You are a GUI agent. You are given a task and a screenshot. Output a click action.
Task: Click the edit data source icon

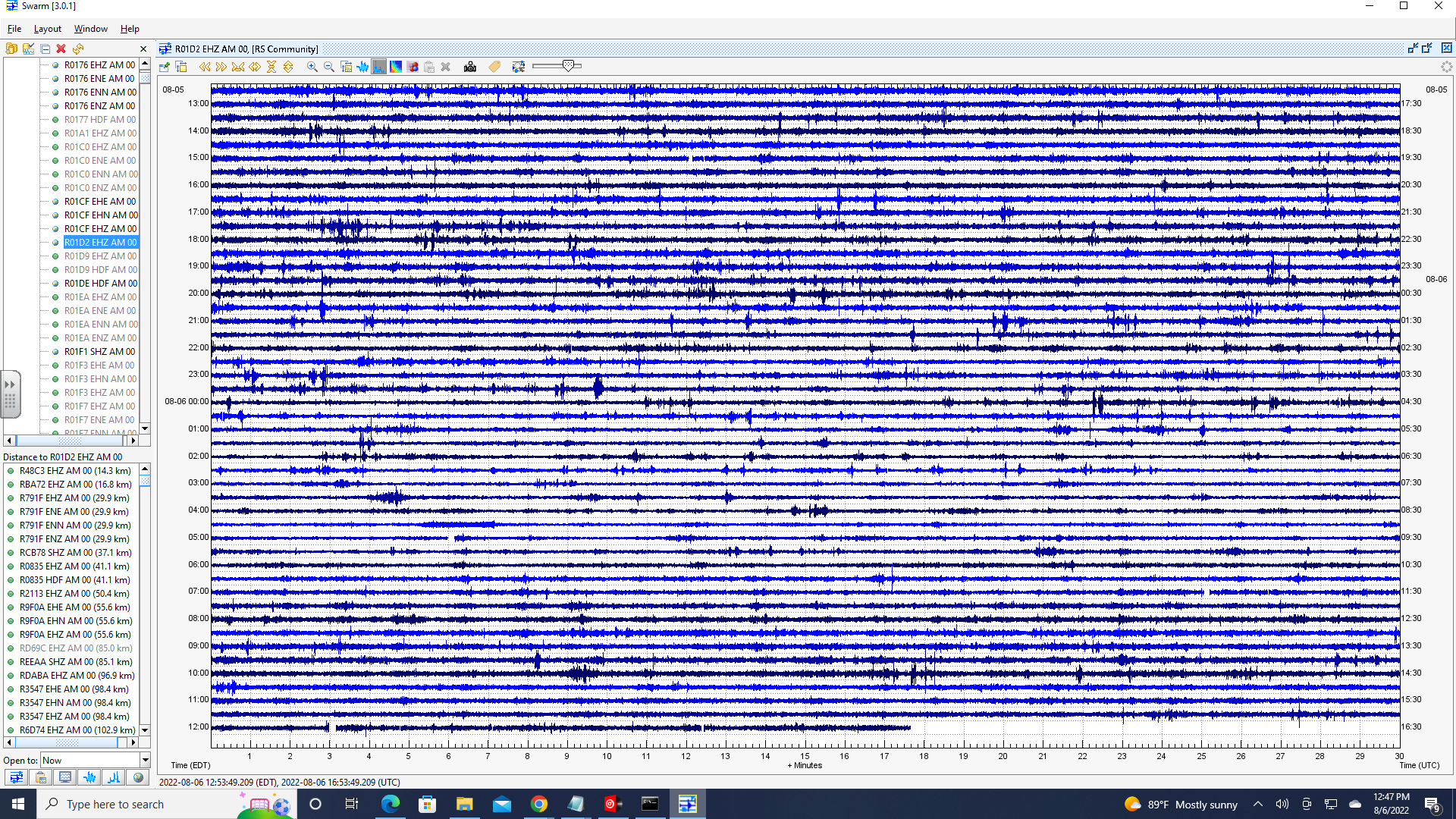(x=28, y=49)
